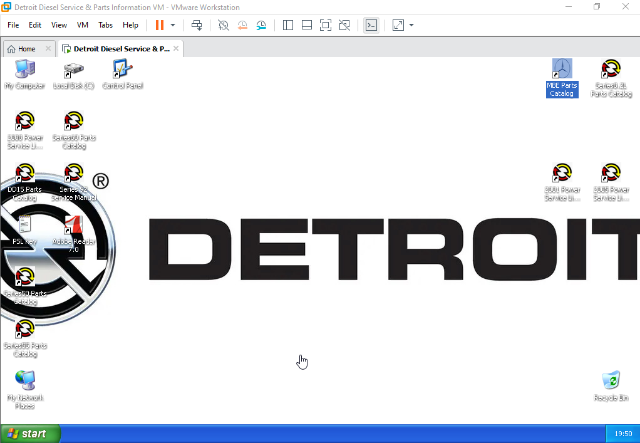Select Parts Catalog shortcut directly above My Network Places
The height and width of the screenshot is (443, 640).
coord(25,338)
